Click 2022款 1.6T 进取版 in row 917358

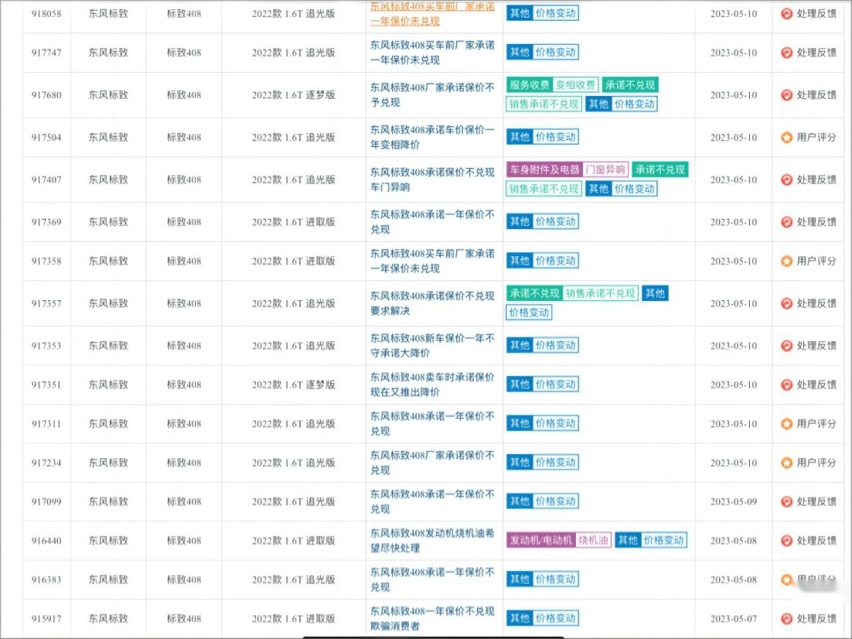point(293,261)
